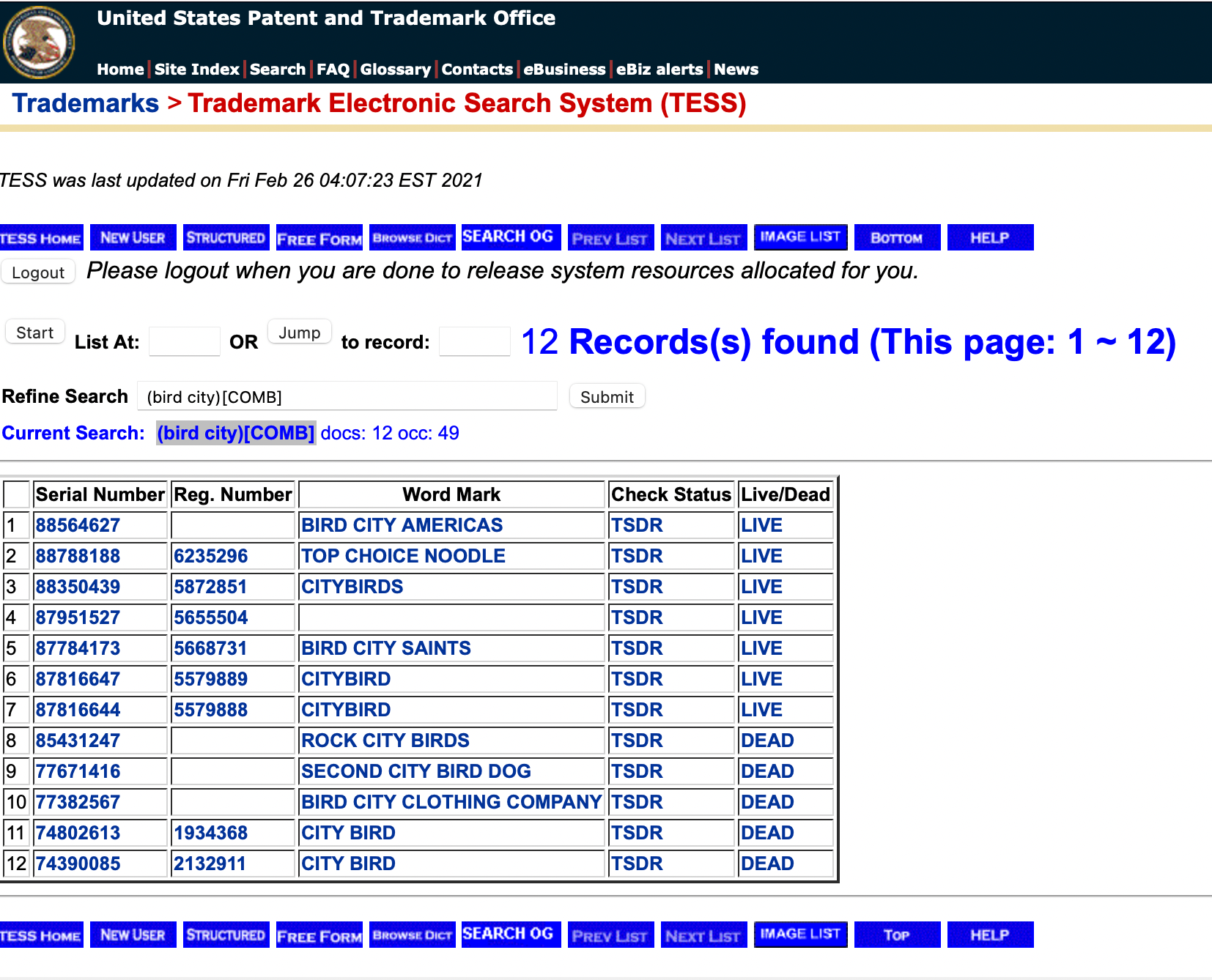Open Glossary in header navigation
Image resolution: width=1212 pixels, height=980 pixels.
(x=396, y=70)
